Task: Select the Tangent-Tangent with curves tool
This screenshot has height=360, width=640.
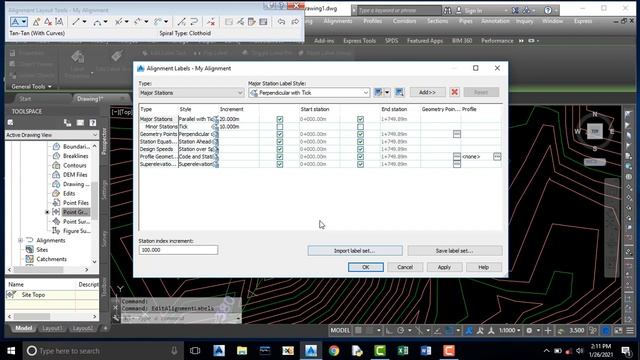Action: click(x=16, y=22)
